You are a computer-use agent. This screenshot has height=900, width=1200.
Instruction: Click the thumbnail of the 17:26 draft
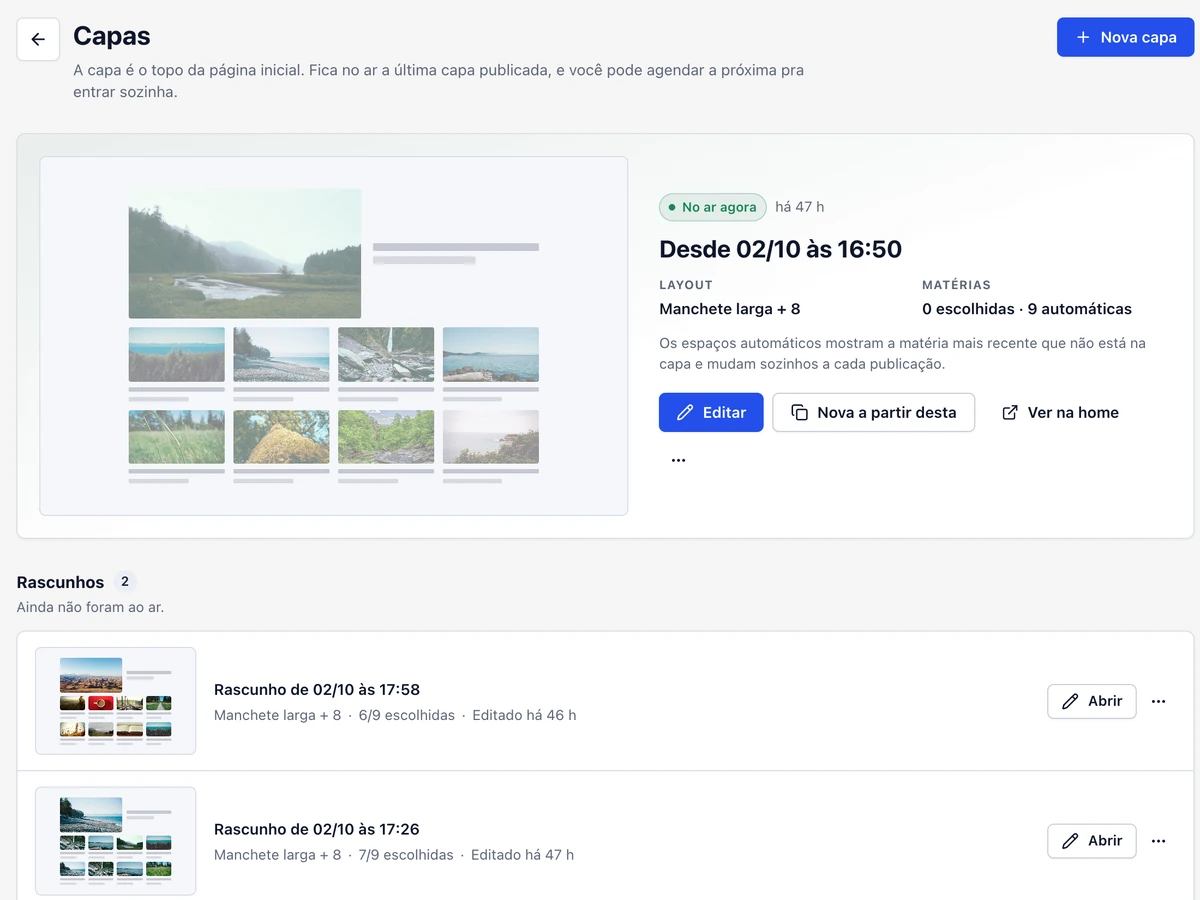coord(116,841)
